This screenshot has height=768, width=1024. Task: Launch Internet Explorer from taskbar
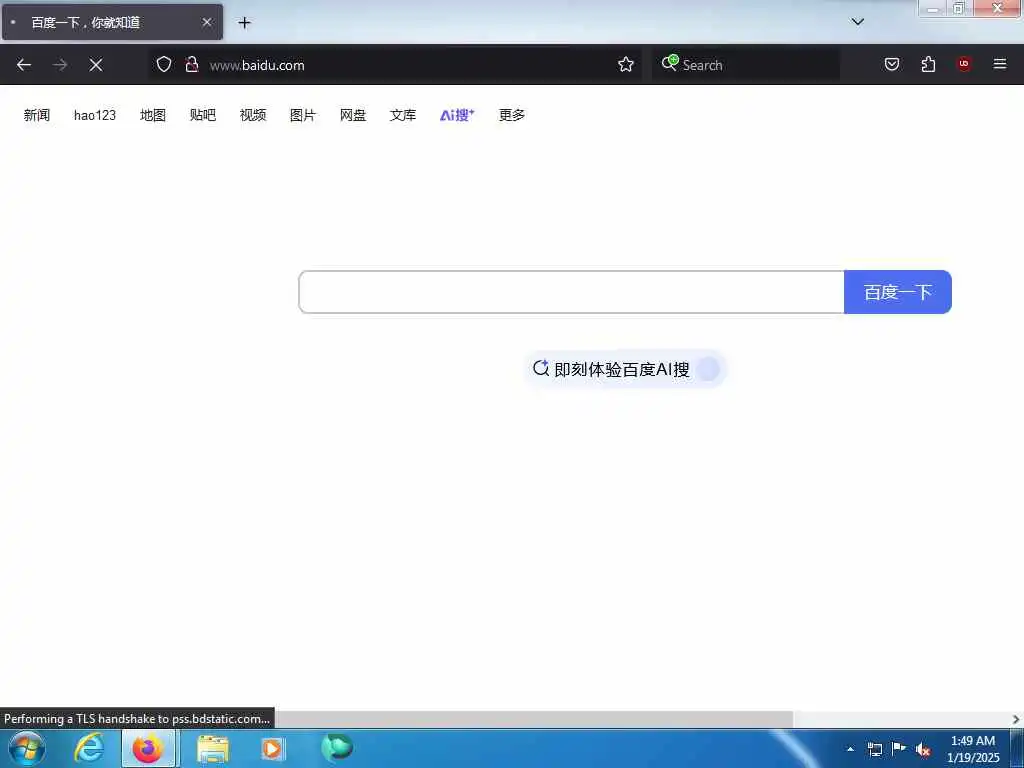tap(89, 748)
